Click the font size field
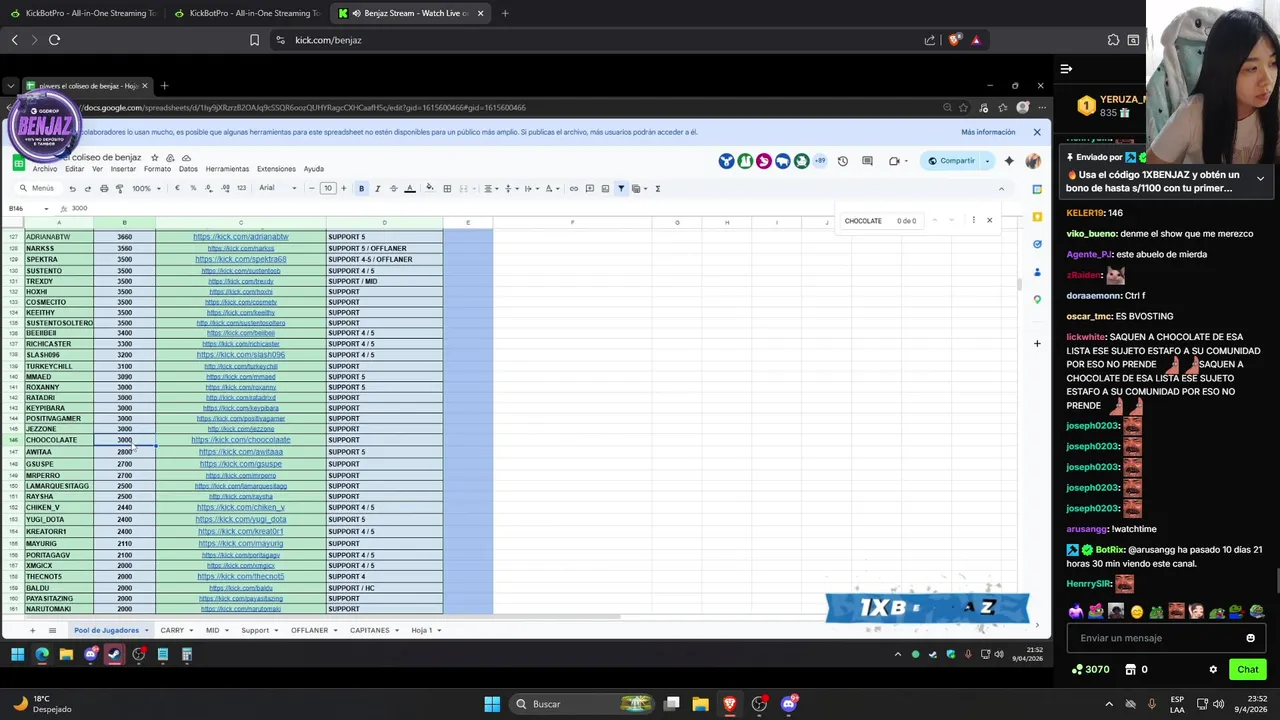The image size is (1280, 720). click(x=327, y=188)
